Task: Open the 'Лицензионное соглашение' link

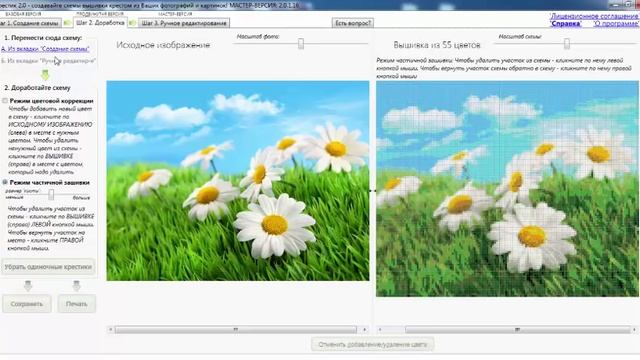Action: (594, 16)
